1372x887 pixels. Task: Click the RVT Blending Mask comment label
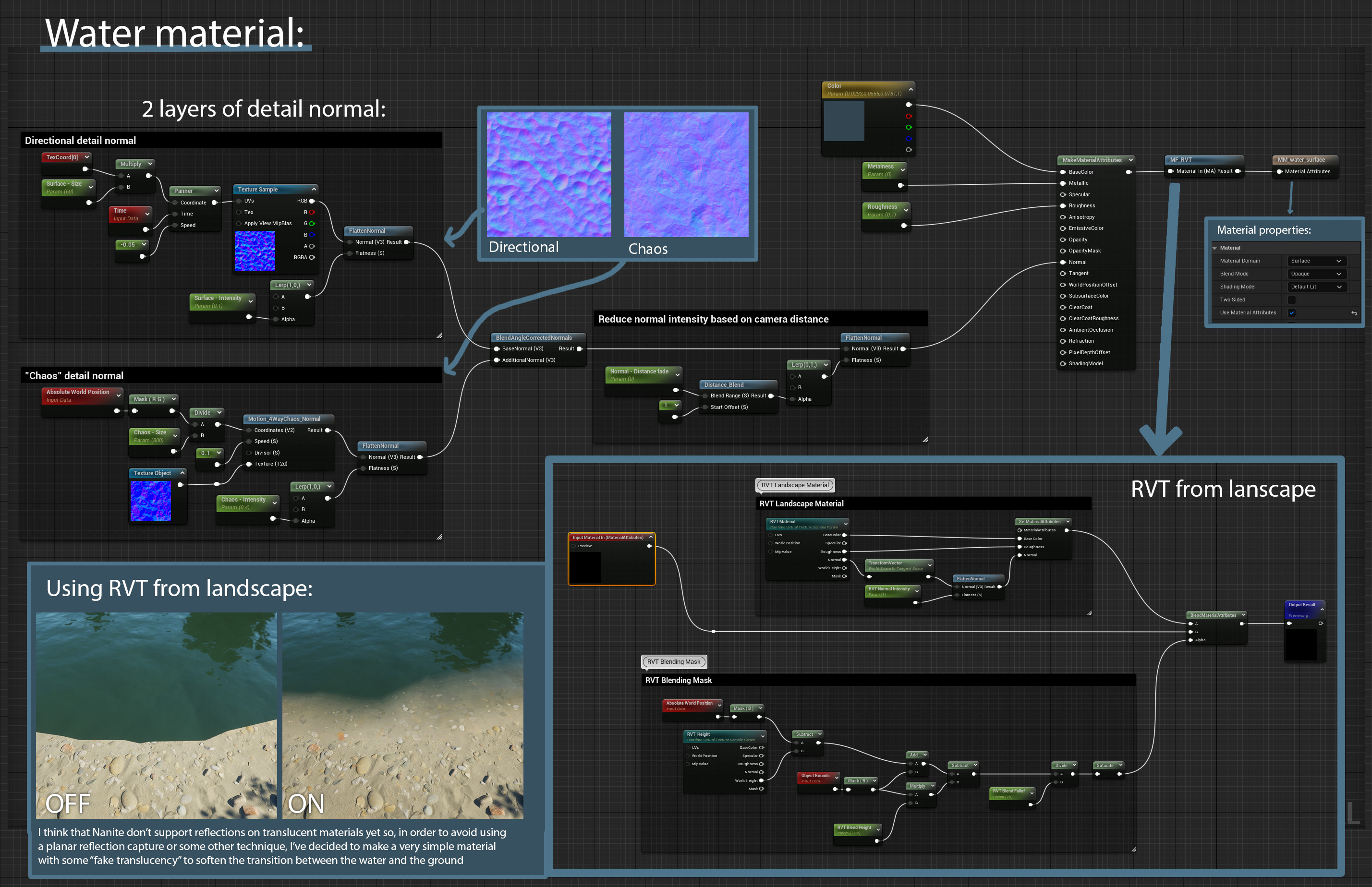[x=674, y=662]
